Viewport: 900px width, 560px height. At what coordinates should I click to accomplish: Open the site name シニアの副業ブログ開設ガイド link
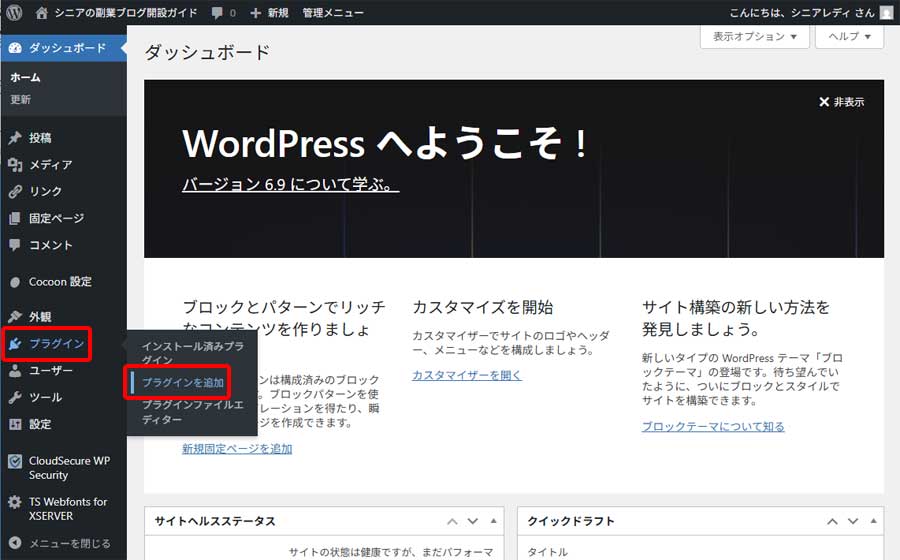(126, 13)
